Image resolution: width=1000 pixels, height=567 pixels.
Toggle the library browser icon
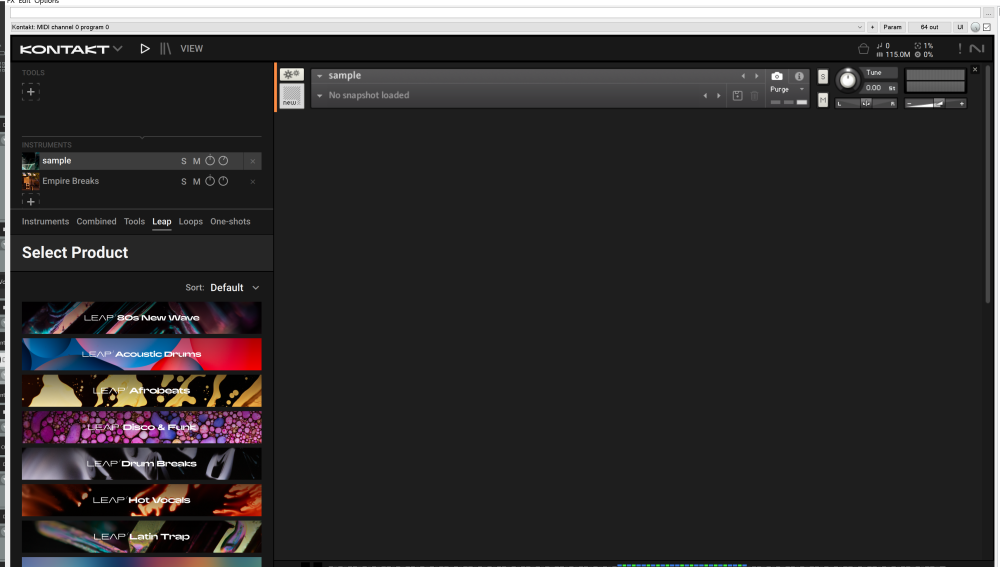(x=165, y=48)
